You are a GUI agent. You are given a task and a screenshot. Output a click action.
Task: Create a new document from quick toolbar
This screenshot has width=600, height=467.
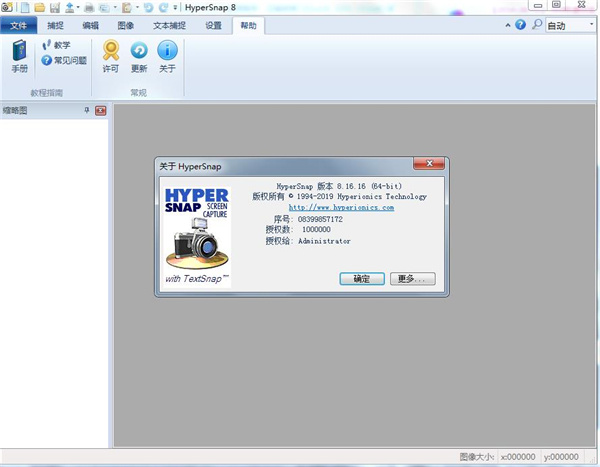point(25,7)
